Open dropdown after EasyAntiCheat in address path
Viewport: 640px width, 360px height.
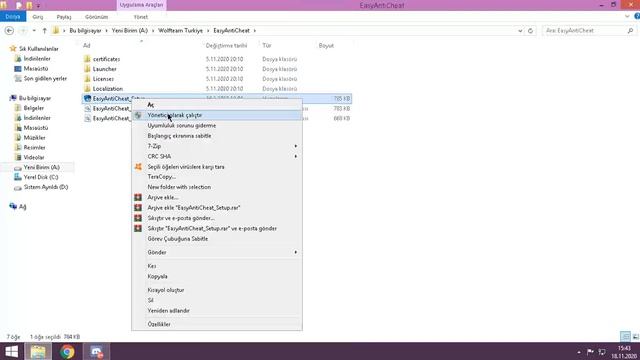pos(255,31)
